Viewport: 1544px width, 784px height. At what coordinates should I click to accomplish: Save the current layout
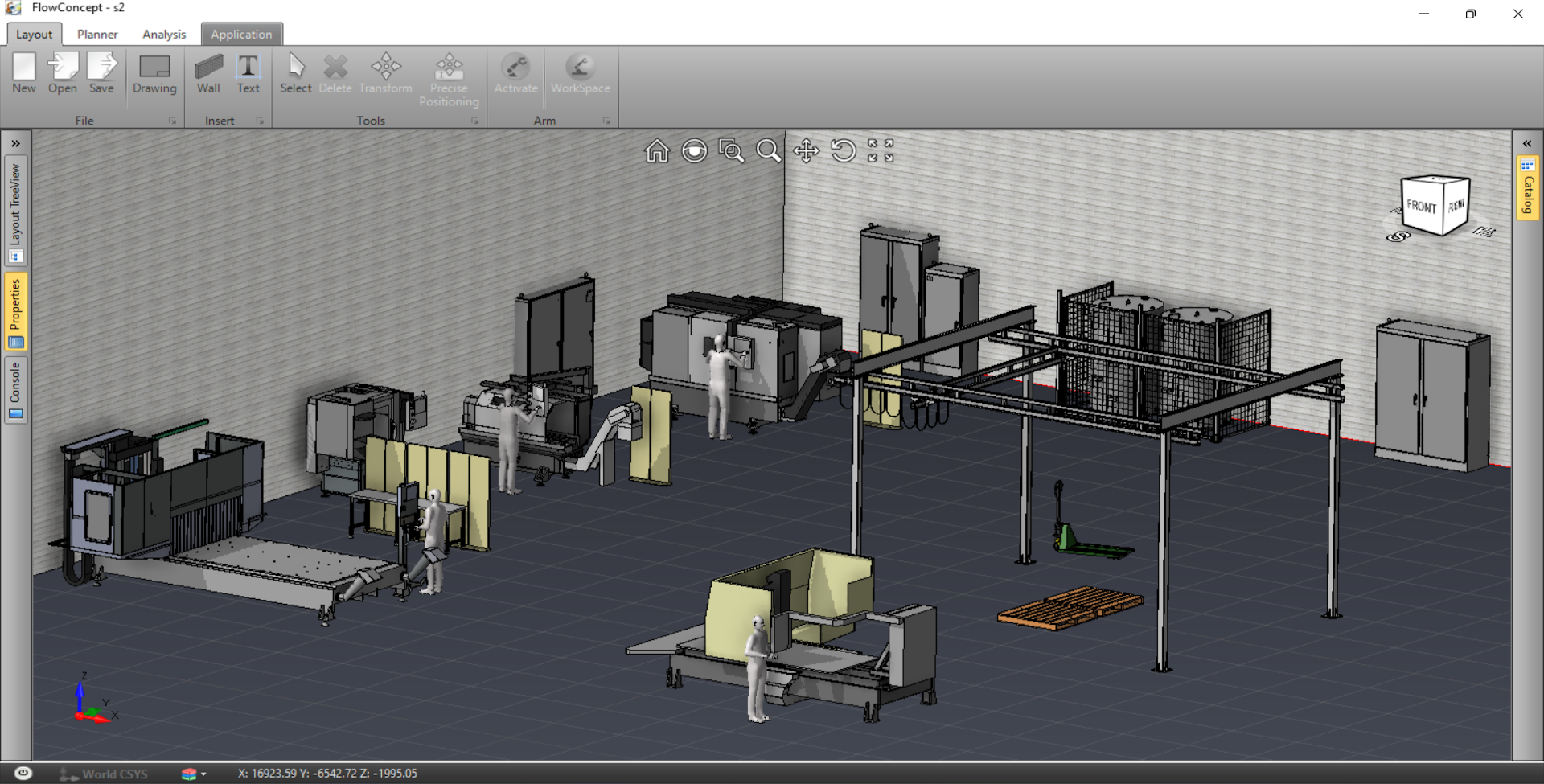(x=101, y=72)
